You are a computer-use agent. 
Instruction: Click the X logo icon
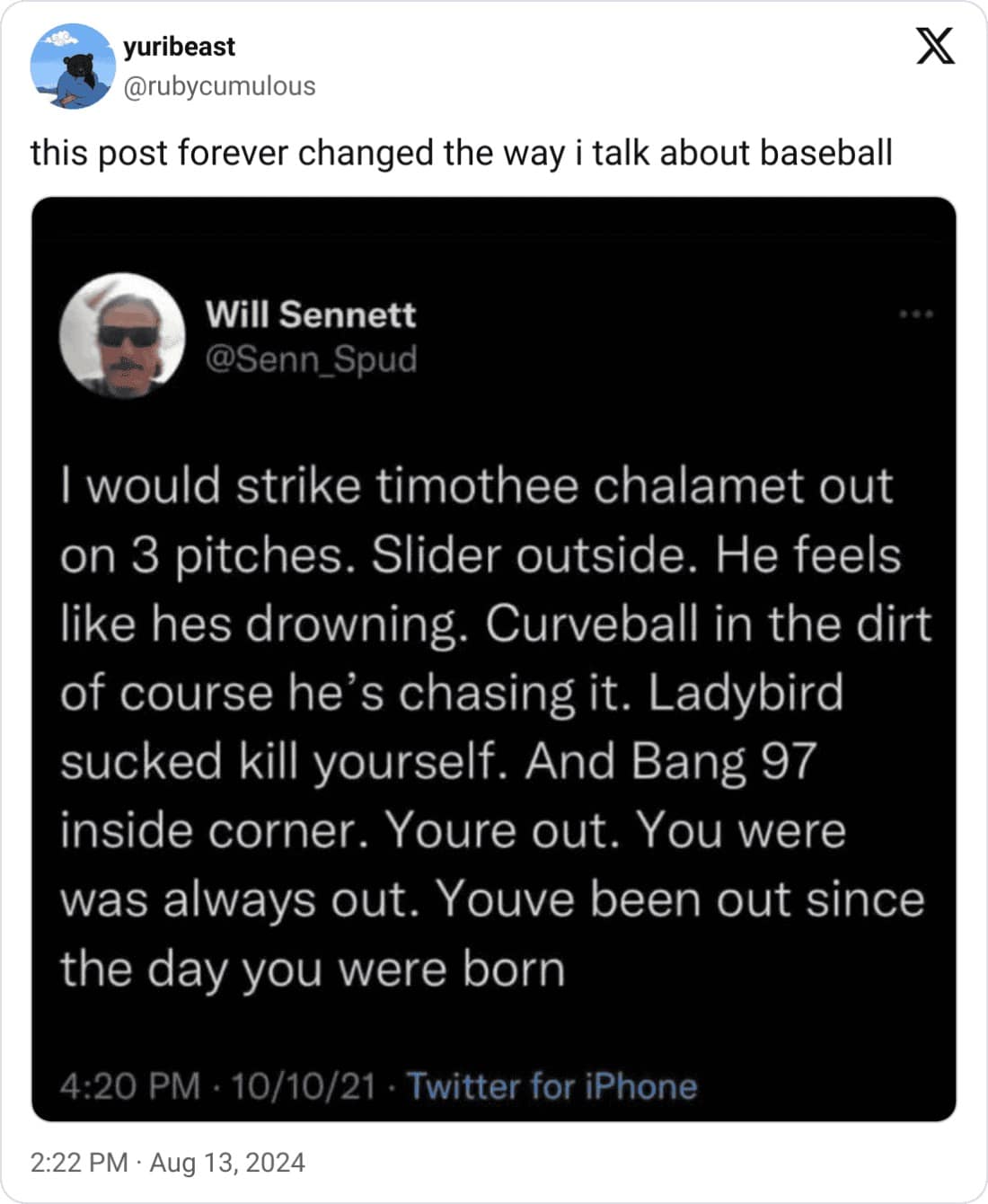(935, 46)
